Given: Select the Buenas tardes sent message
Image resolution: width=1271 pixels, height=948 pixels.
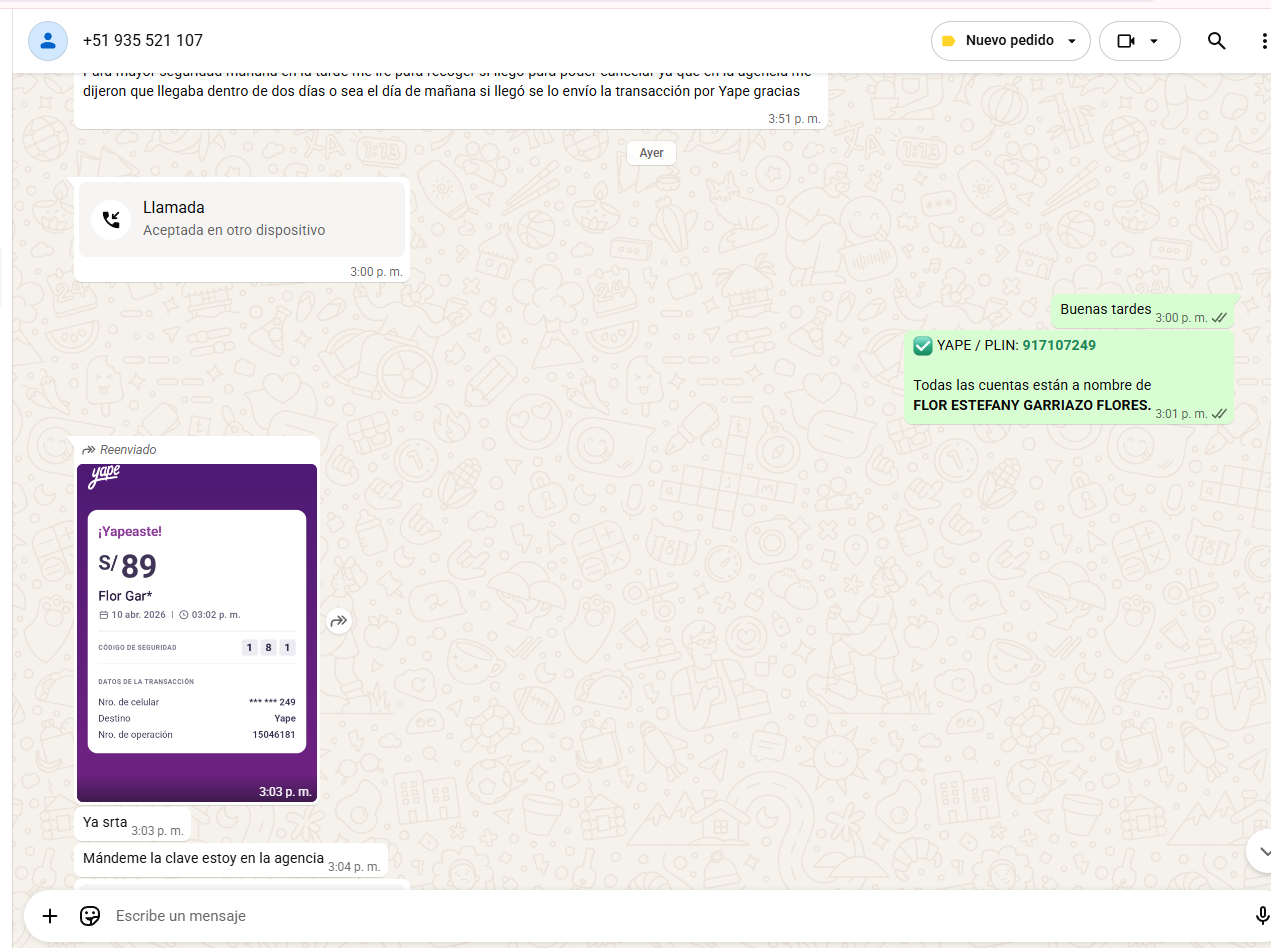Looking at the screenshot, I should tap(1105, 310).
